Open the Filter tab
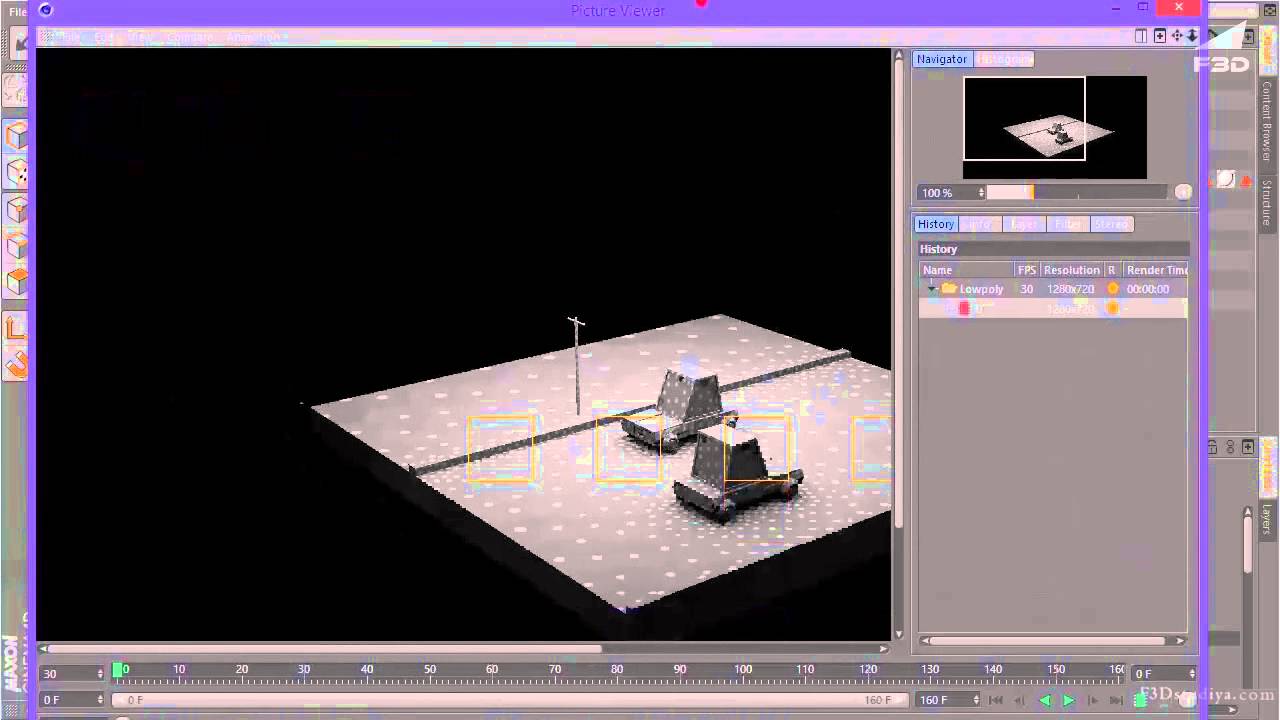This screenshot has width=1280, height=720. coord(1068,224)
